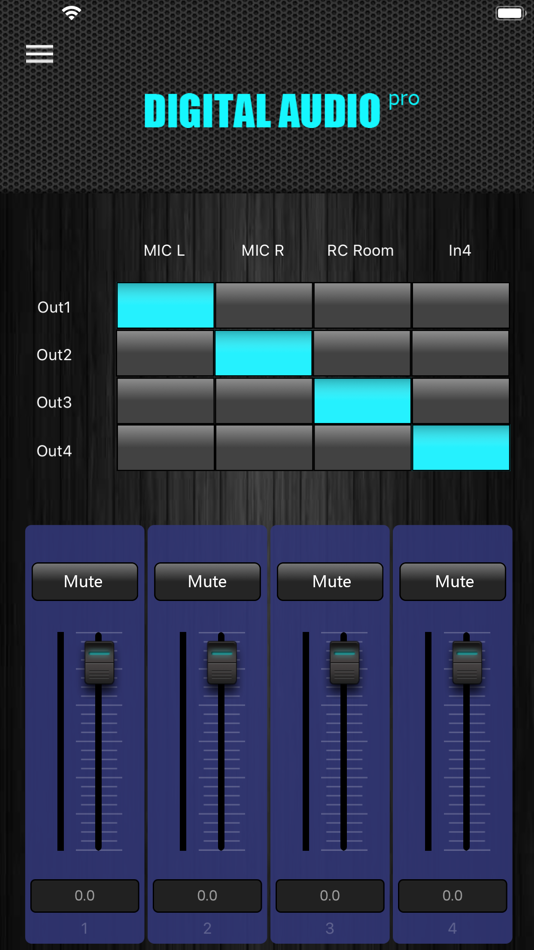Click the Out2 row label
Viewport: 534px width, 950px height.
click(54, 354)
